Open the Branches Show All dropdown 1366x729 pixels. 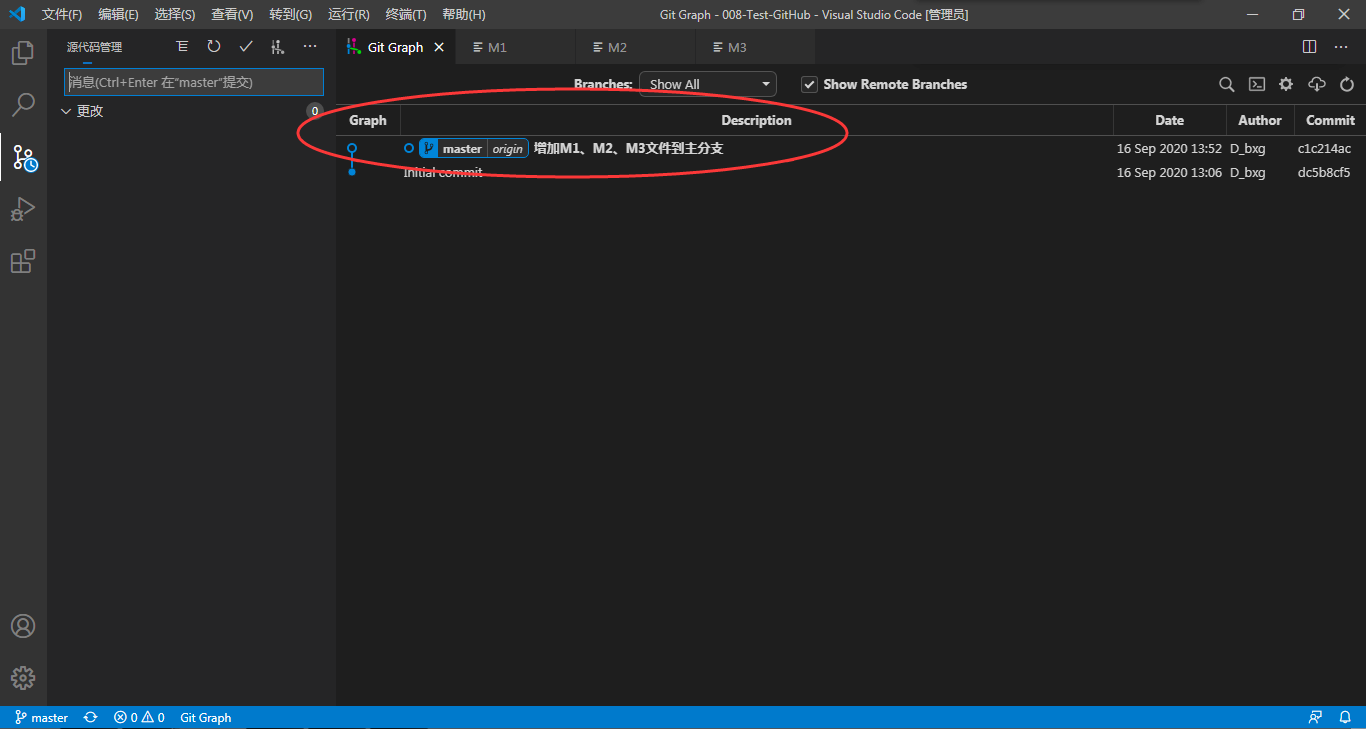pyautogui.click(x=708, y=84)
